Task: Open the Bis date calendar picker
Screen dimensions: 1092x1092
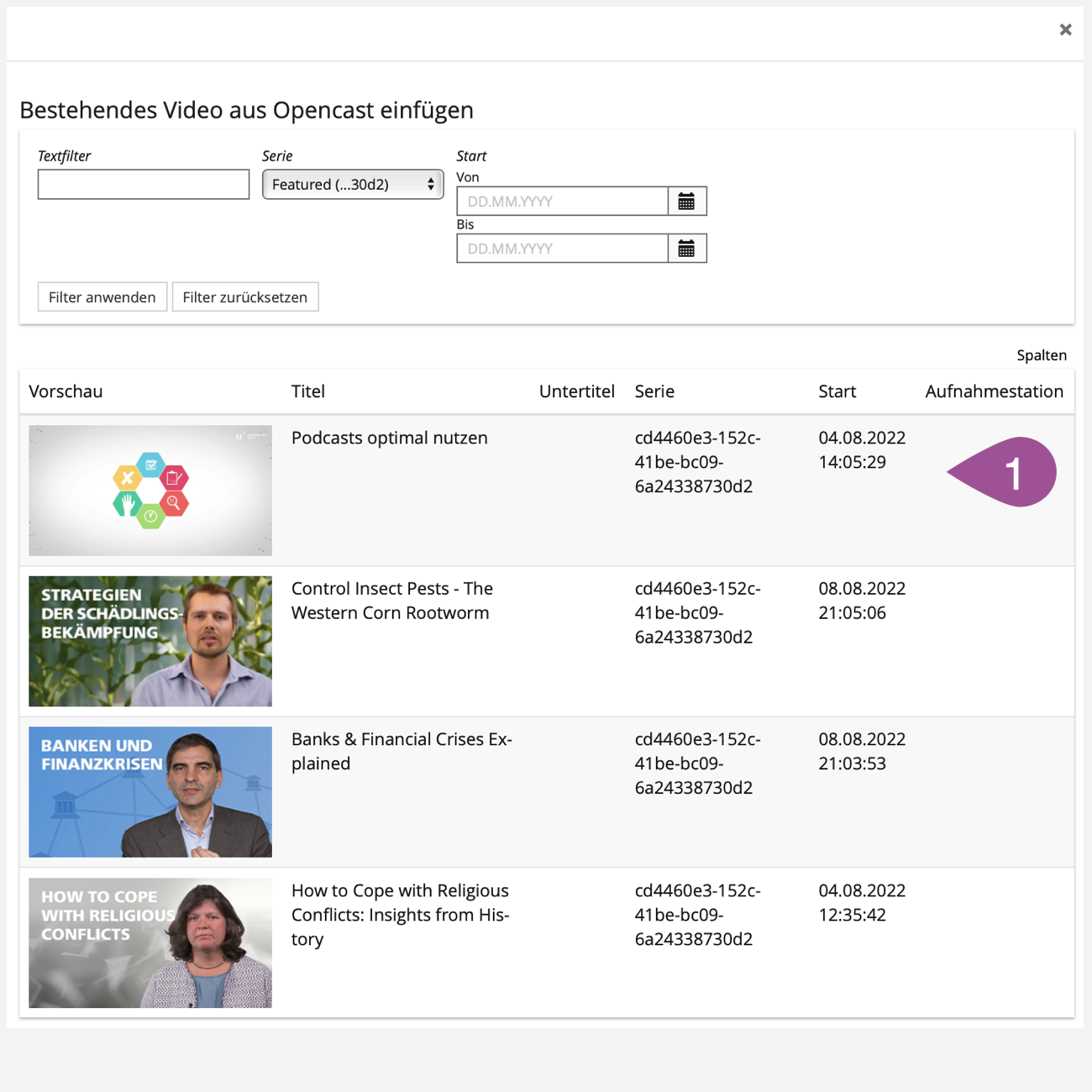Action: click(x=686, y=249)
